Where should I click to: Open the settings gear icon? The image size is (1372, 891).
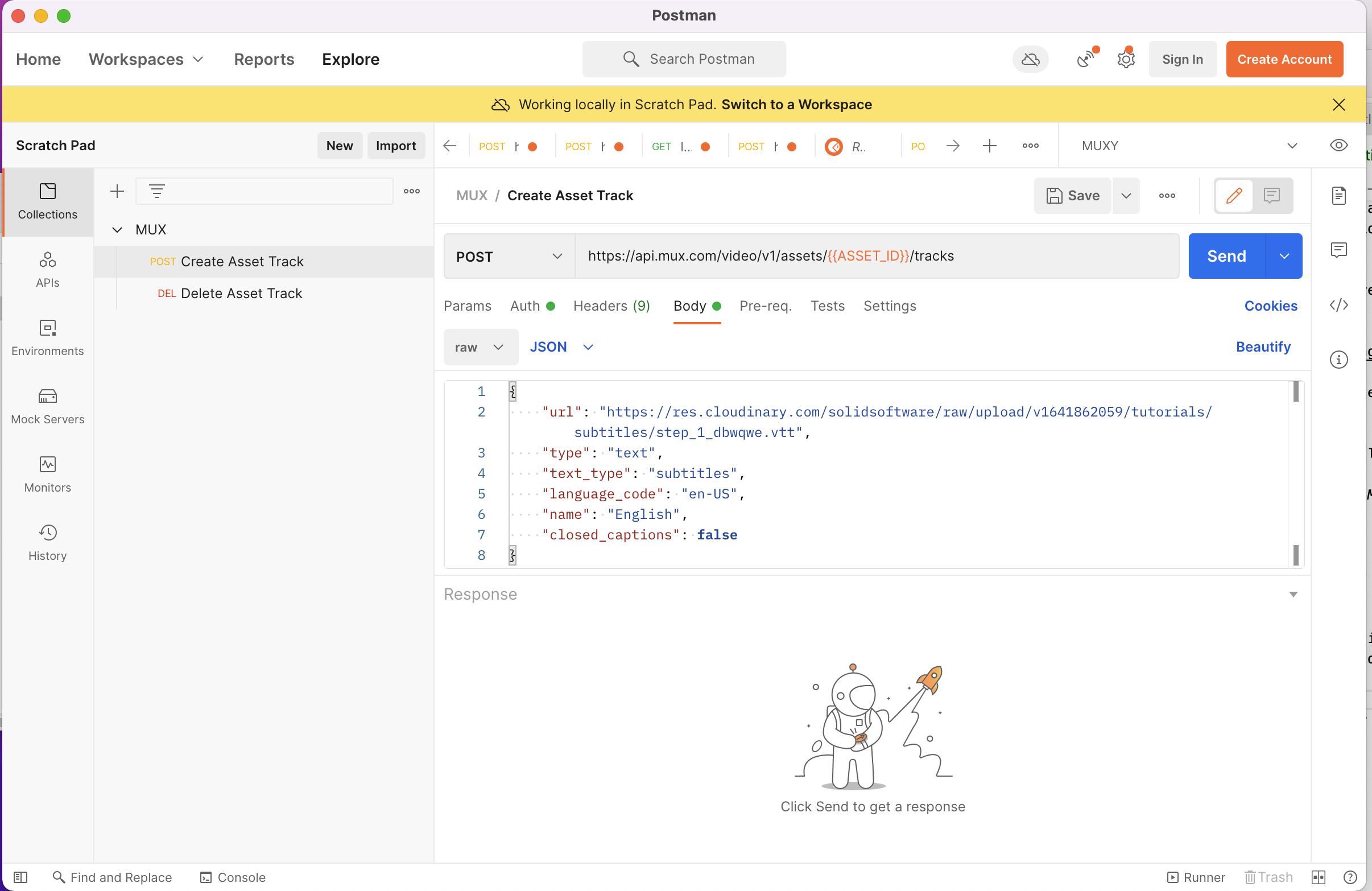(x=1126, y=59)
